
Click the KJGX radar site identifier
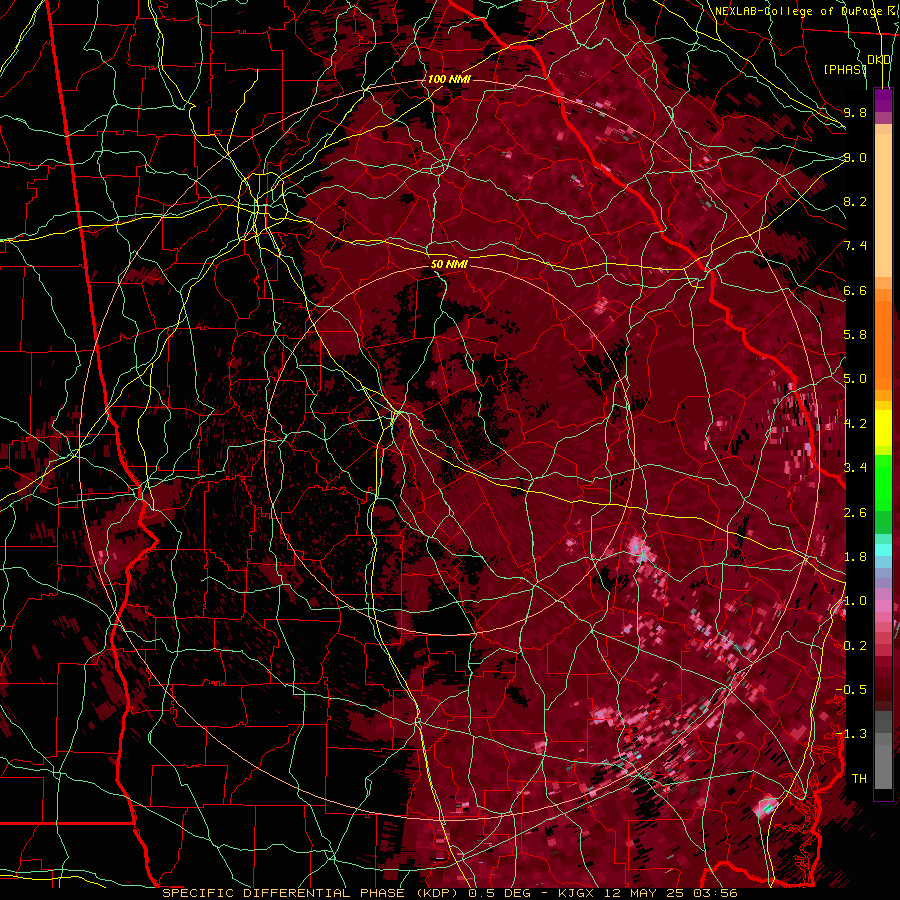point(577,893)
